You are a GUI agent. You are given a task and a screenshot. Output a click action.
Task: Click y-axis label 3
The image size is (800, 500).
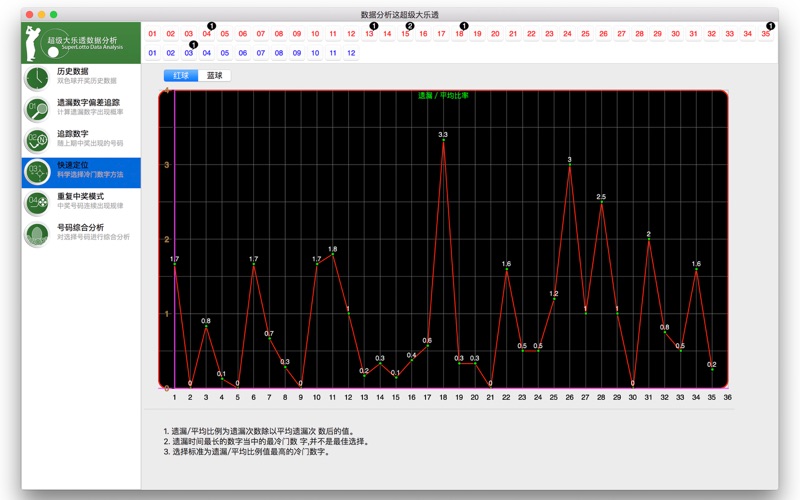coord(166,165)
